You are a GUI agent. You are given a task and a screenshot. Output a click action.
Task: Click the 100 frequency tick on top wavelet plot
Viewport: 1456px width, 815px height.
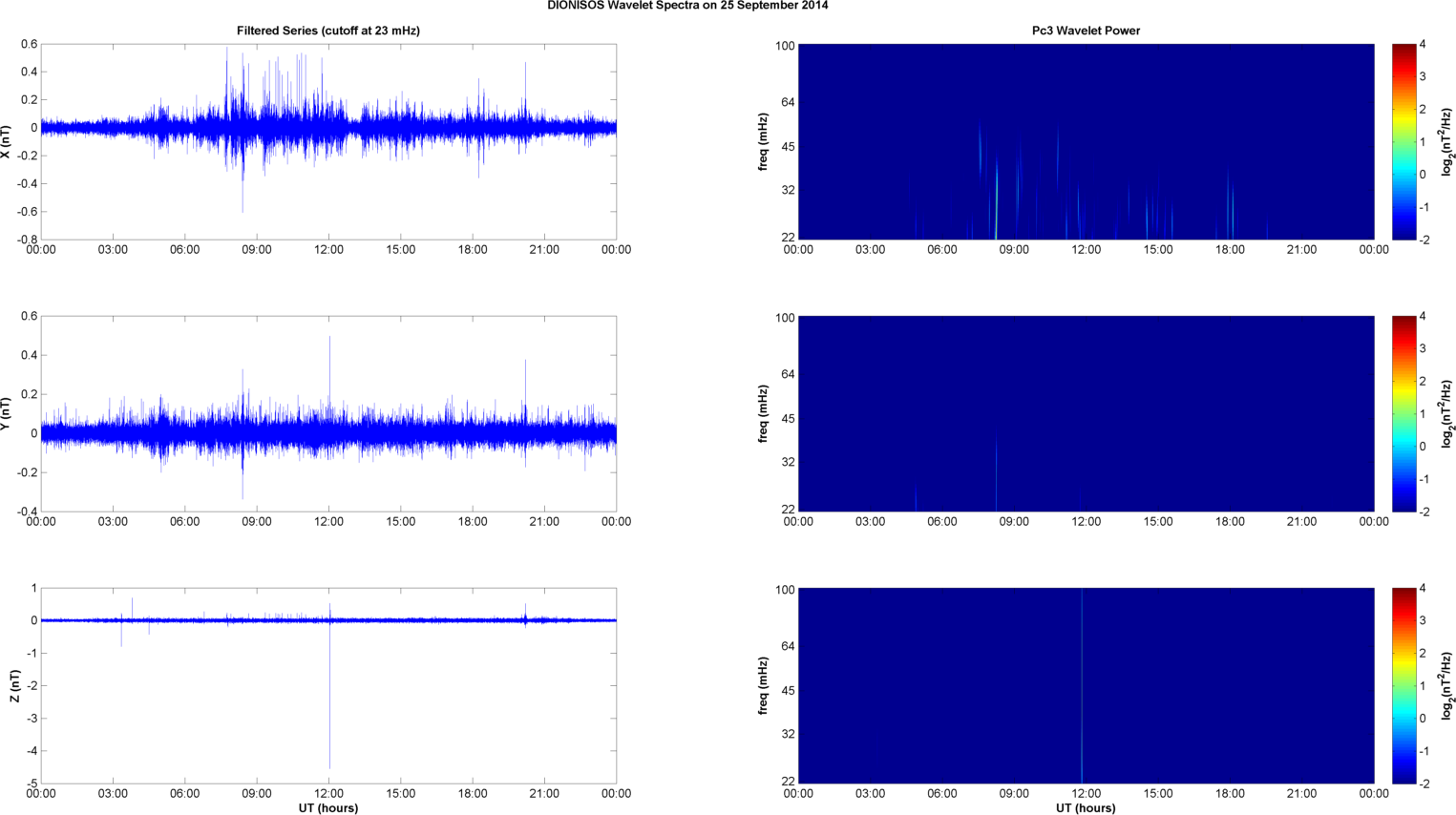pos(785,46)
